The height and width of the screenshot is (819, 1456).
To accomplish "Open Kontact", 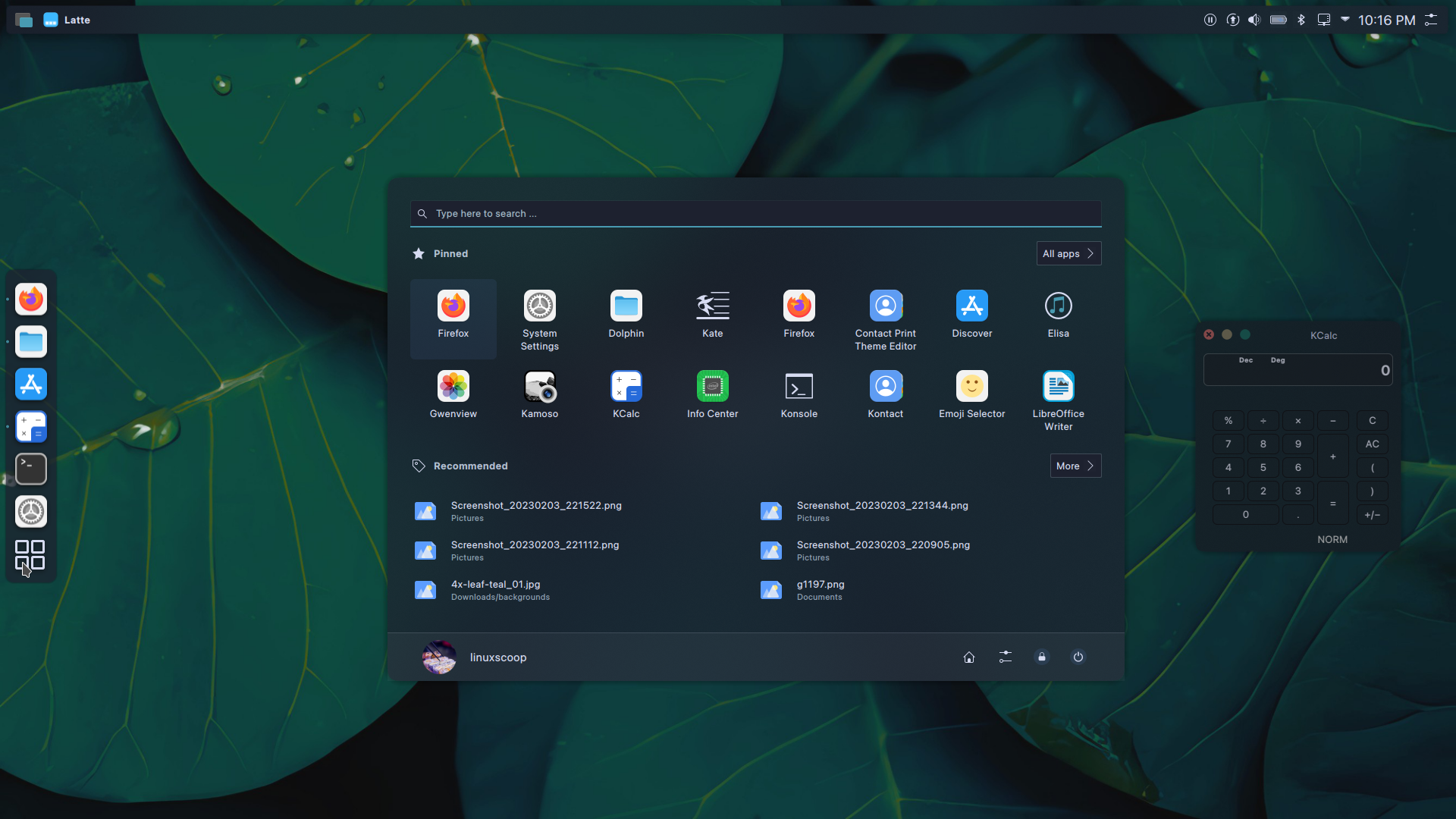I will [886, 400].
